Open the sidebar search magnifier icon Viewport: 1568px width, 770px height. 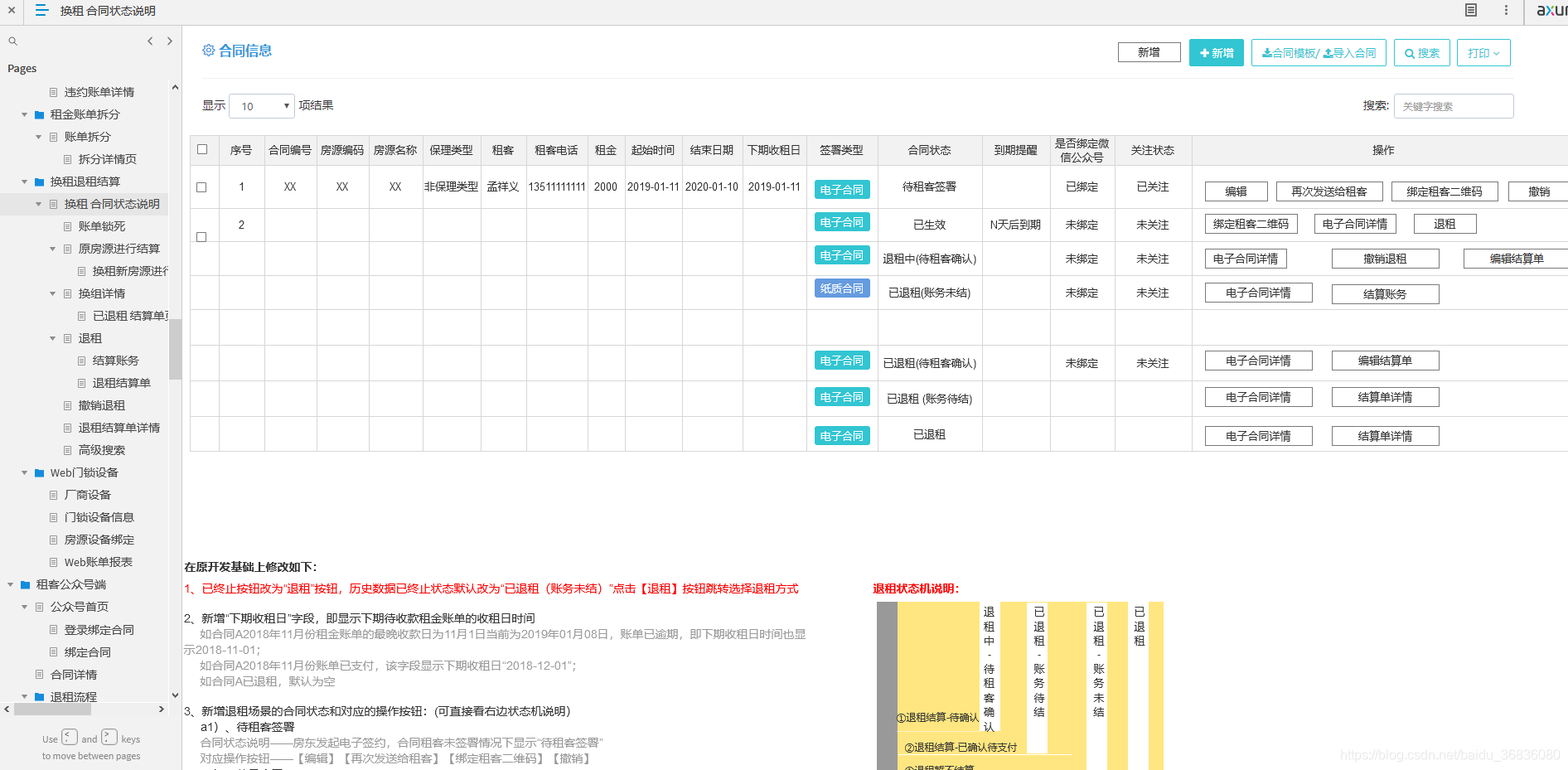(12, 41)
